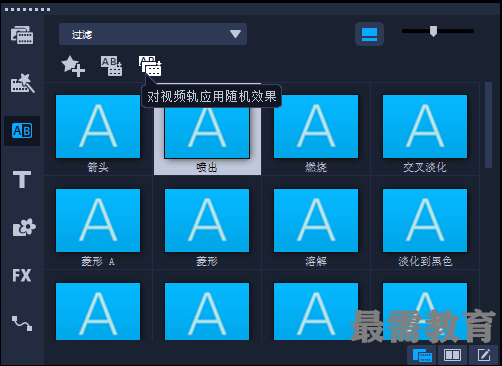Adjust the thumbnail size slider handle
502x366 pixels.
(433, 31)
